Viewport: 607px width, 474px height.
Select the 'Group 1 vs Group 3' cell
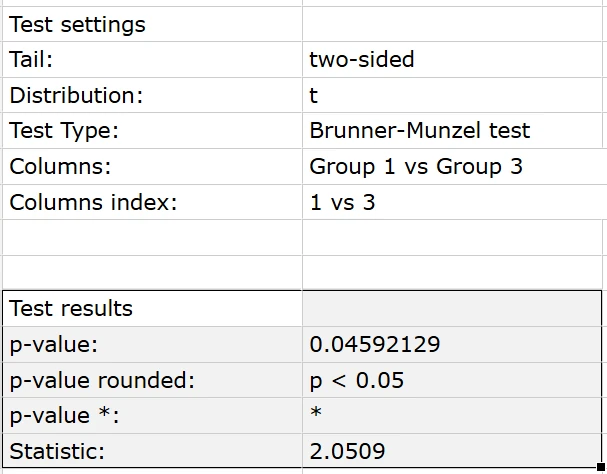[452, 166]
